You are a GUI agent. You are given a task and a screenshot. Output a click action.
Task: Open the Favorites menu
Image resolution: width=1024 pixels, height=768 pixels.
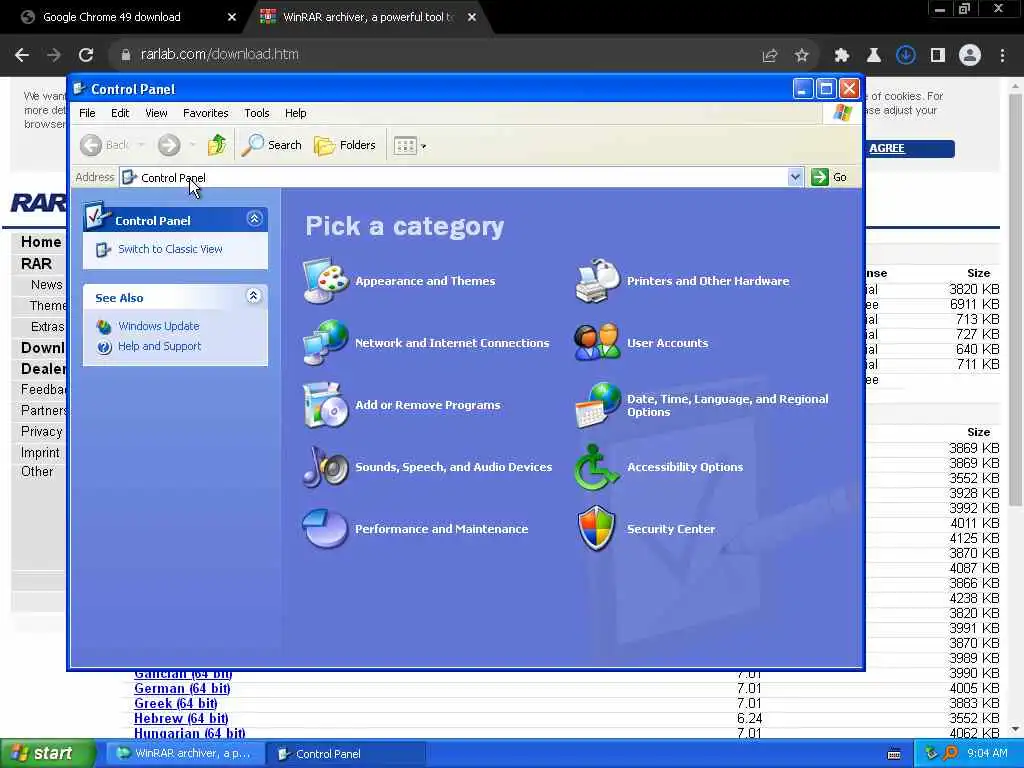206,113
